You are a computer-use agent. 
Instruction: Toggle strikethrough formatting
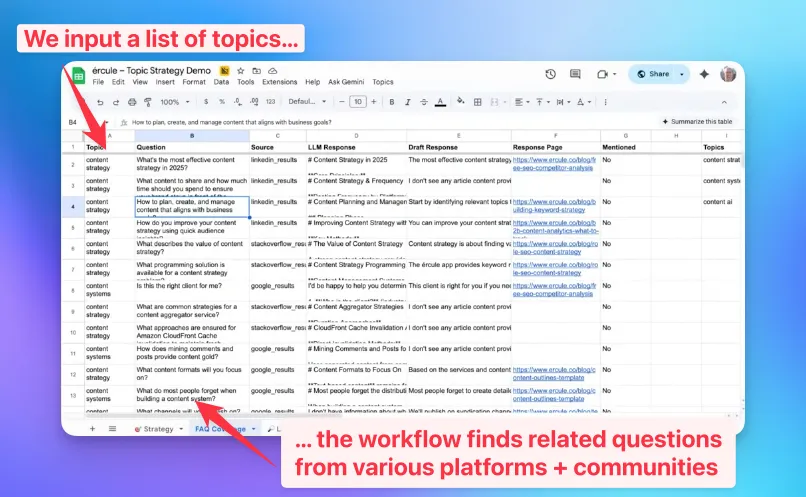click(x=423, y=102)
